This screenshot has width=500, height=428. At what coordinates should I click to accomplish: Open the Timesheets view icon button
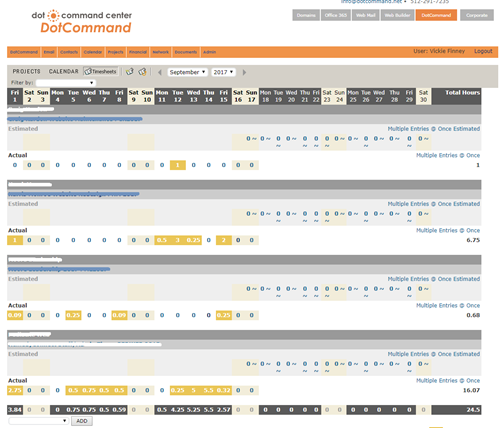pyautogui.click(x=101, y=71)
